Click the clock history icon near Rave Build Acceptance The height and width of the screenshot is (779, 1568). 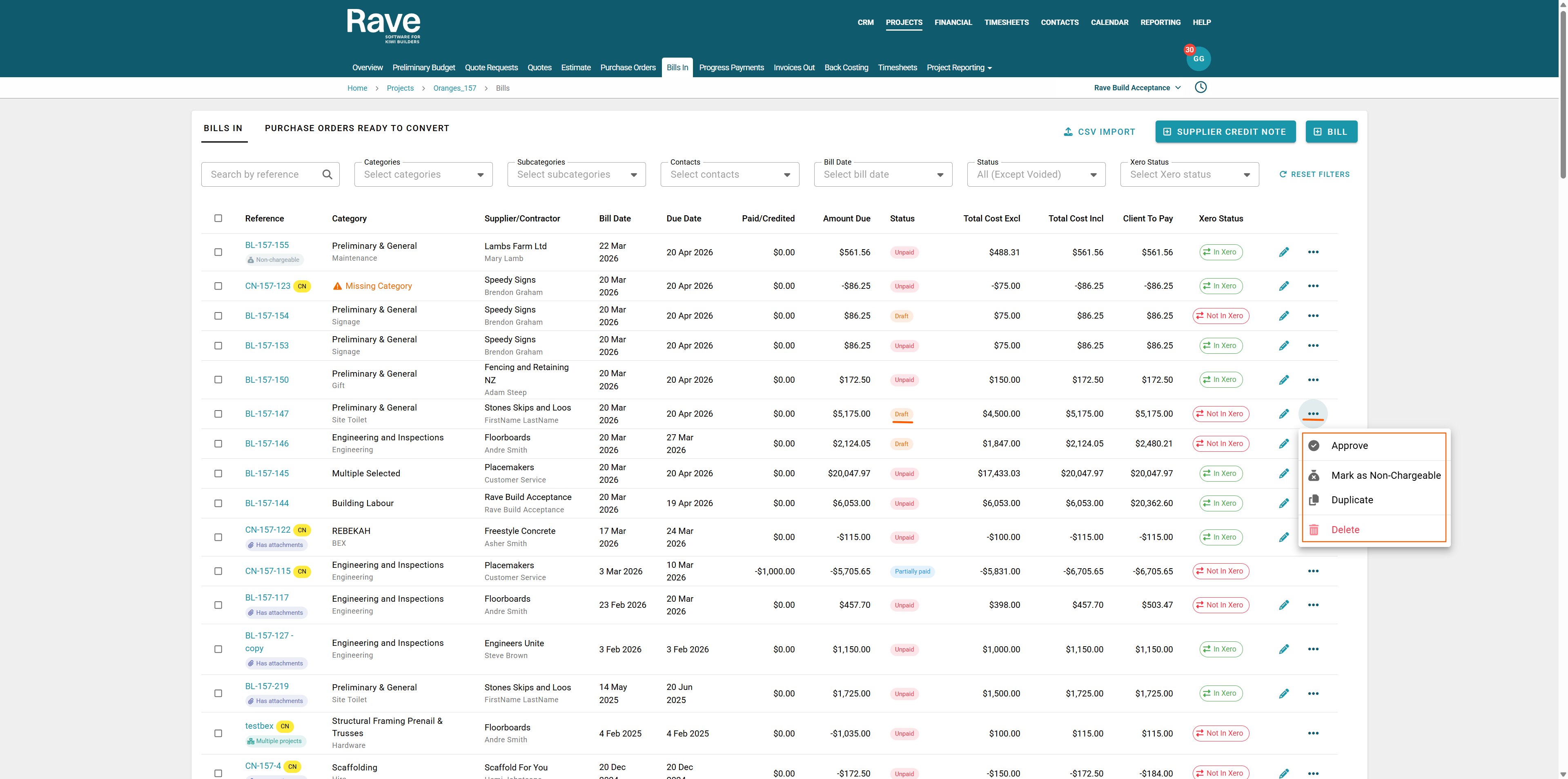click(1200, 87)
